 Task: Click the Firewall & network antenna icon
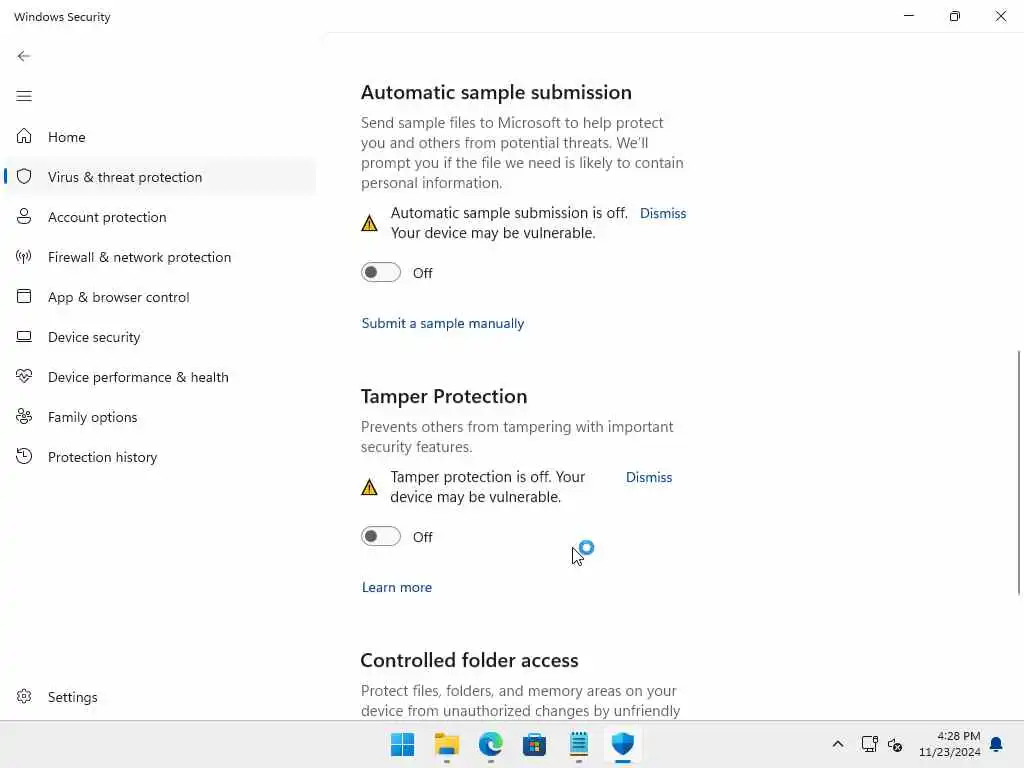point(24,257)
